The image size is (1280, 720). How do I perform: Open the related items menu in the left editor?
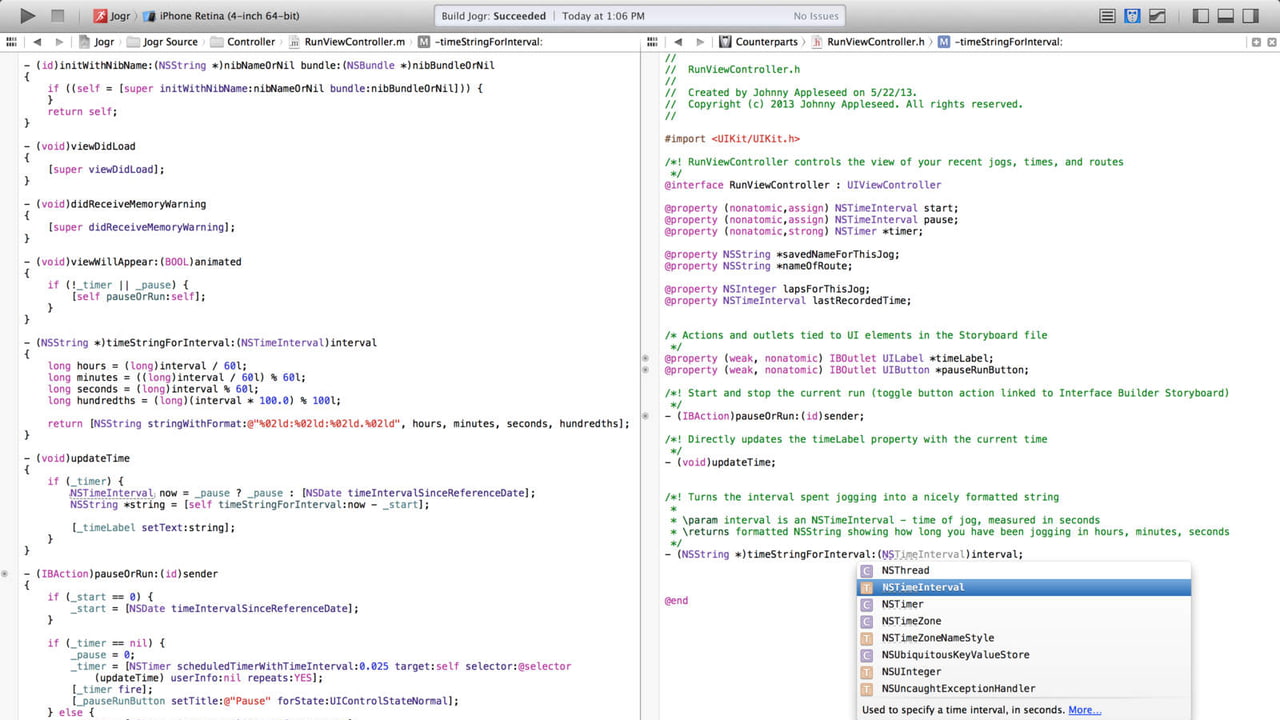click(x=12, y=42)
